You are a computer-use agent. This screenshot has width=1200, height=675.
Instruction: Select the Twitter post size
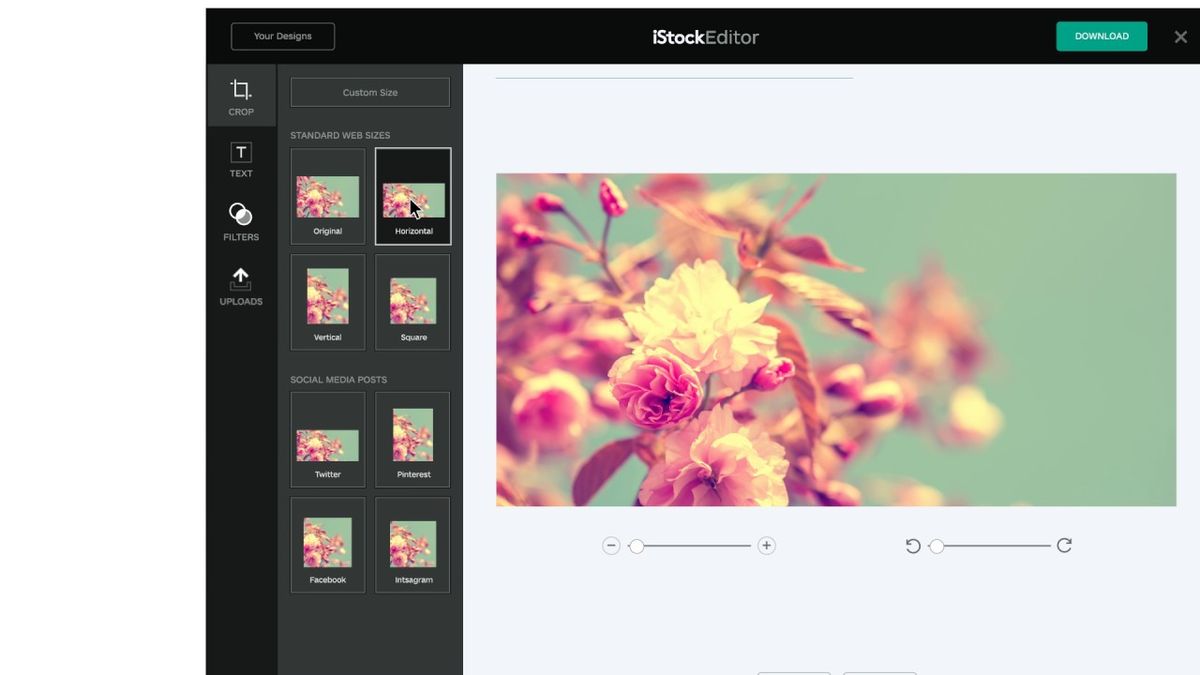pyautogui.click(x=327, y=439)
